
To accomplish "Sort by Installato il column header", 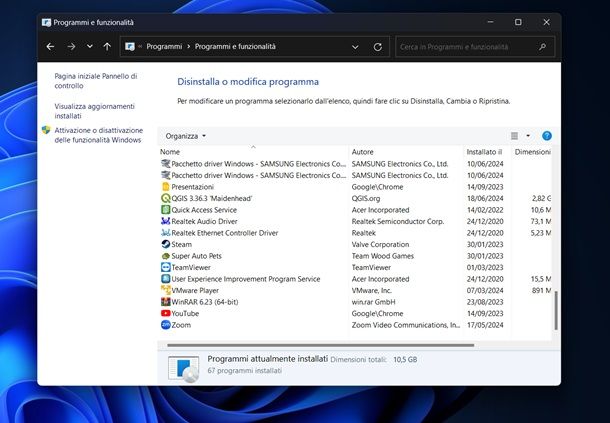I will point(484,152).
